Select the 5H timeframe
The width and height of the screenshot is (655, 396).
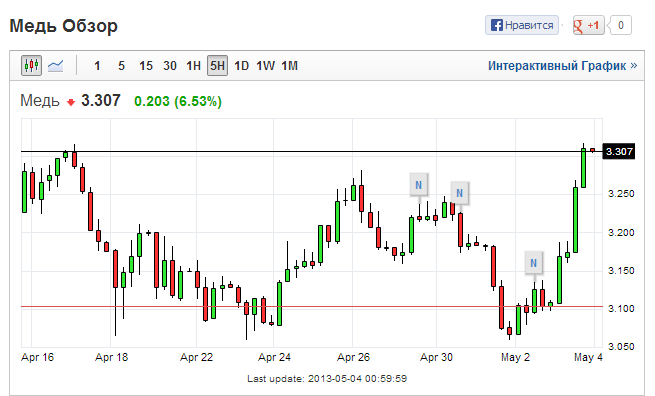(x=217, y=66)
